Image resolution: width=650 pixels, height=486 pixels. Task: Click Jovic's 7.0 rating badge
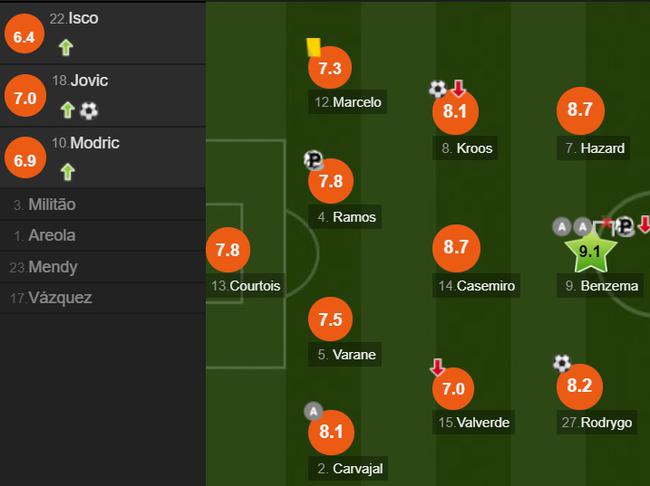click(25, 96)
